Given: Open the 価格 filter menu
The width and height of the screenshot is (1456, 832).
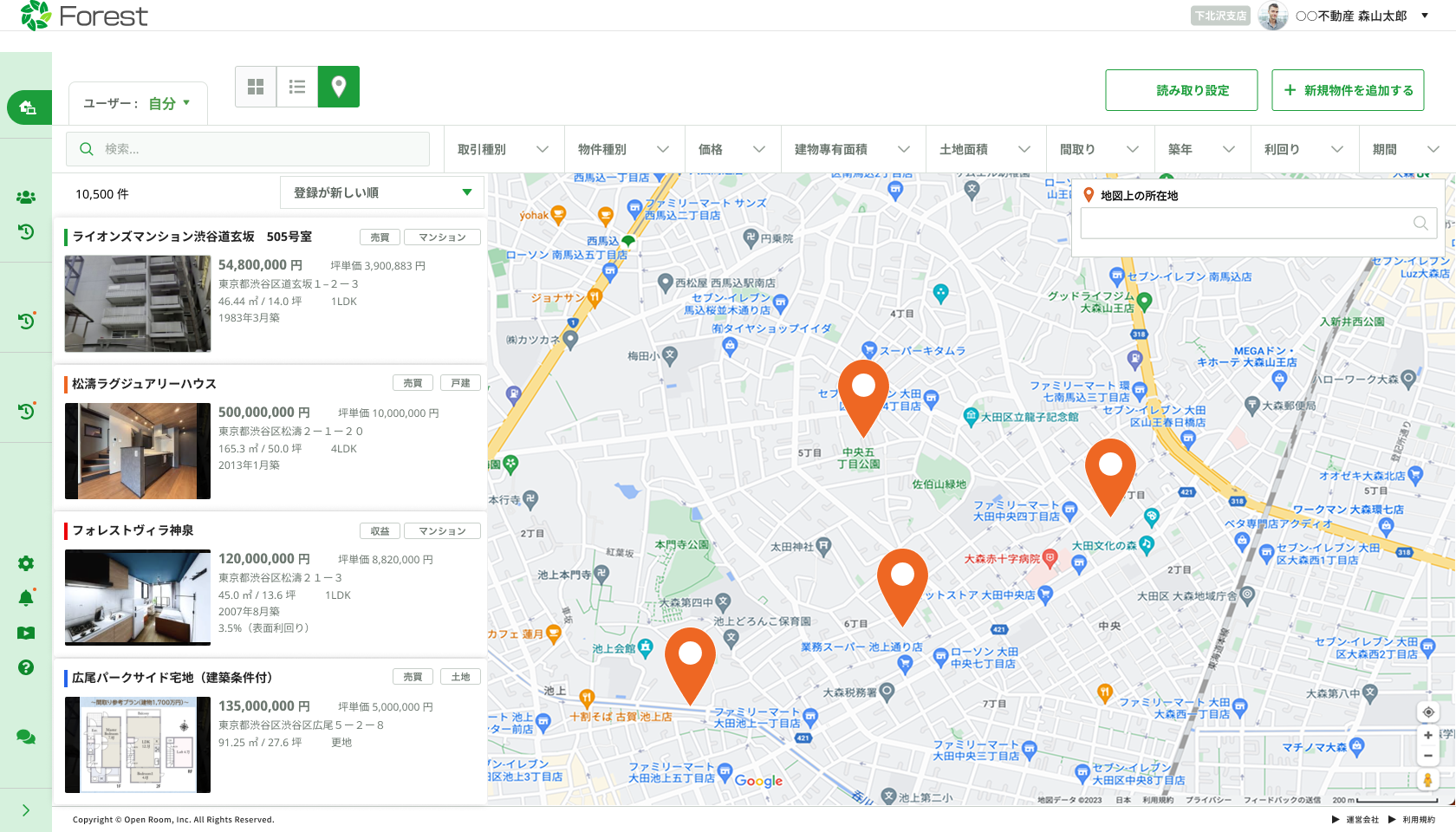Looking at the screenshot, I should coord(732,149).
